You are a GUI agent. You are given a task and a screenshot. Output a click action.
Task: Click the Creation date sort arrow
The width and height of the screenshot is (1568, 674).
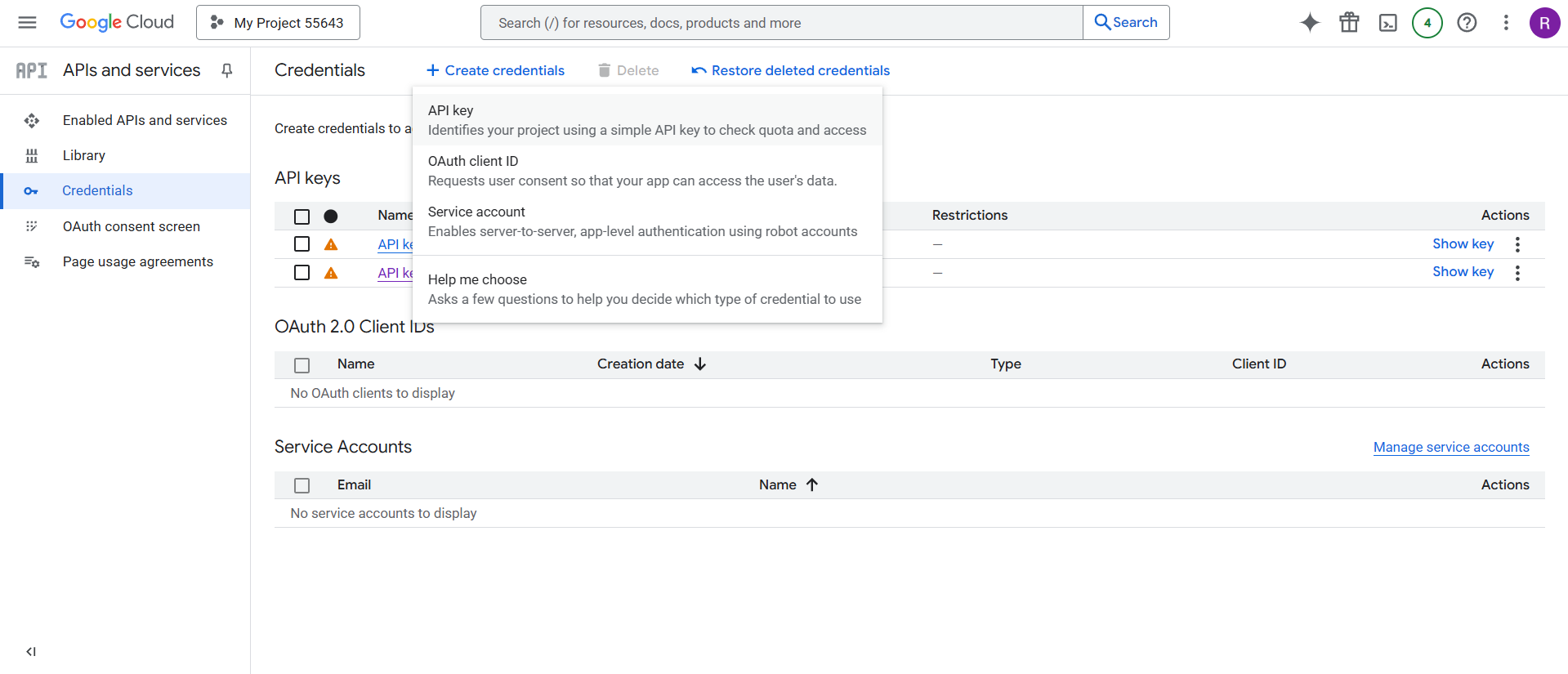[x=700, y=364]
